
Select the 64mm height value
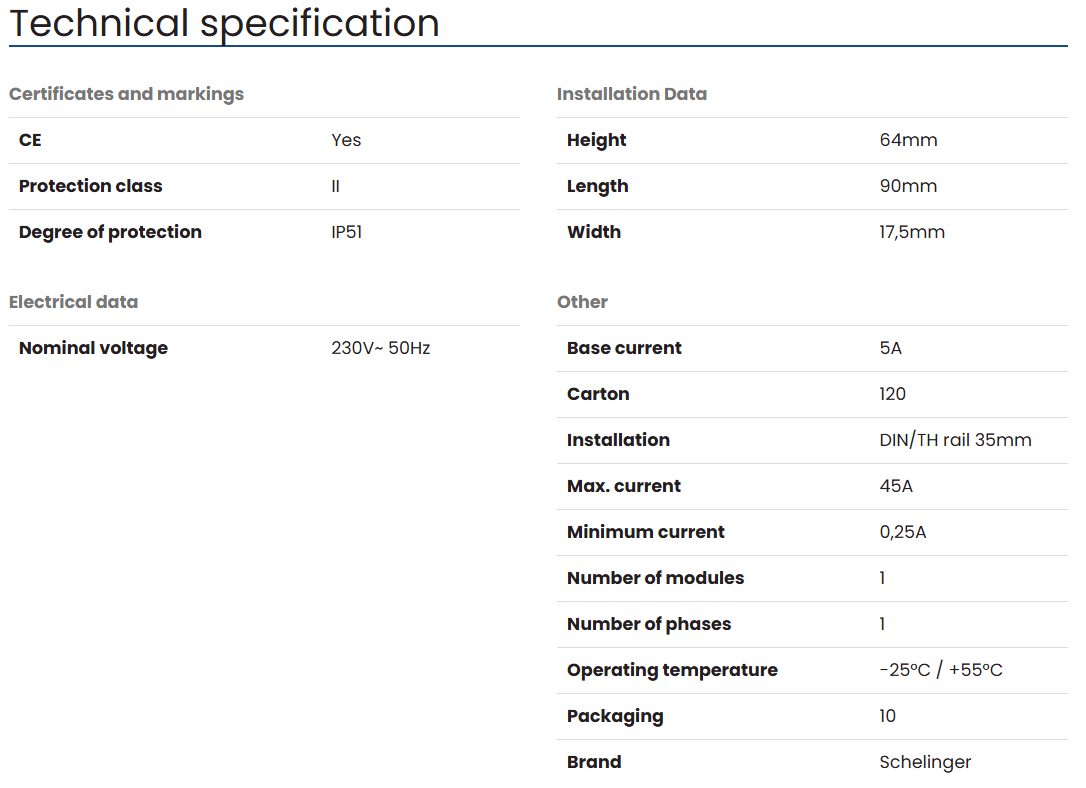[908, 140]
